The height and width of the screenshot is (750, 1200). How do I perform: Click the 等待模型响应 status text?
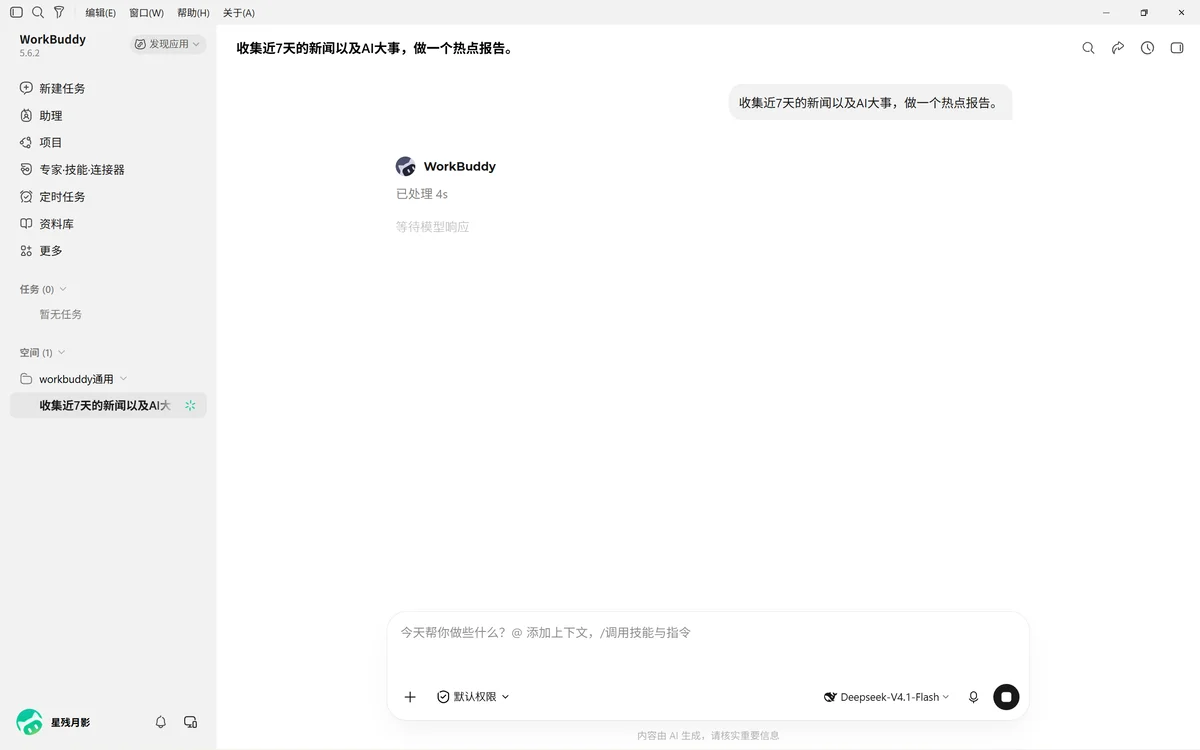click(432, 227)
